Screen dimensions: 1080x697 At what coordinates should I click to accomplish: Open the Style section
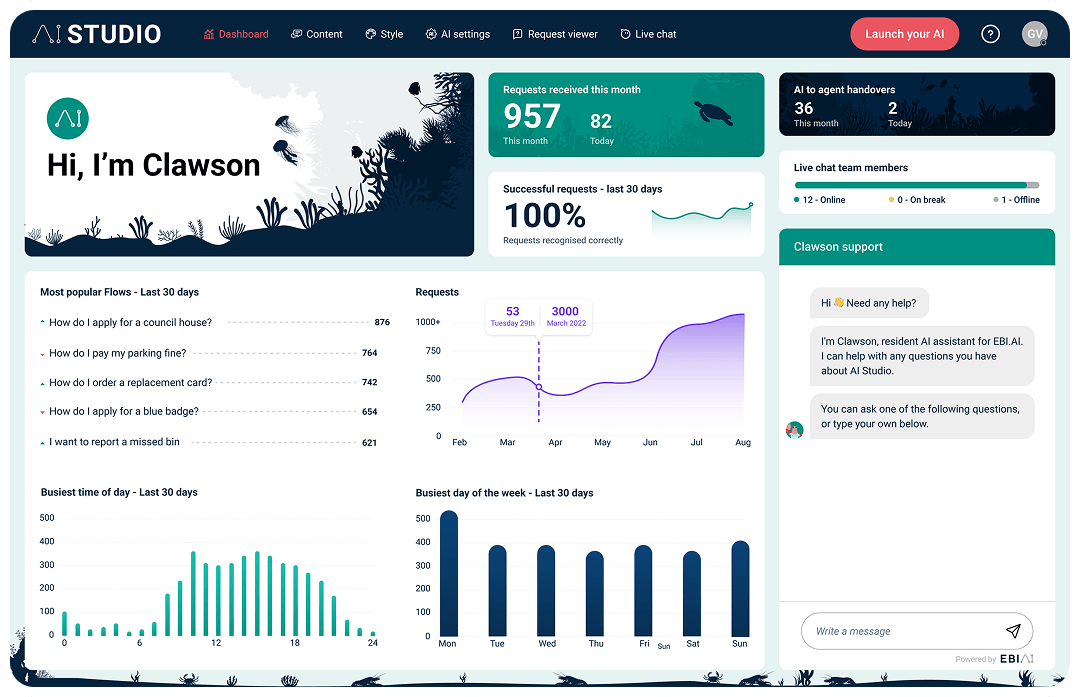tap(385, 34)
